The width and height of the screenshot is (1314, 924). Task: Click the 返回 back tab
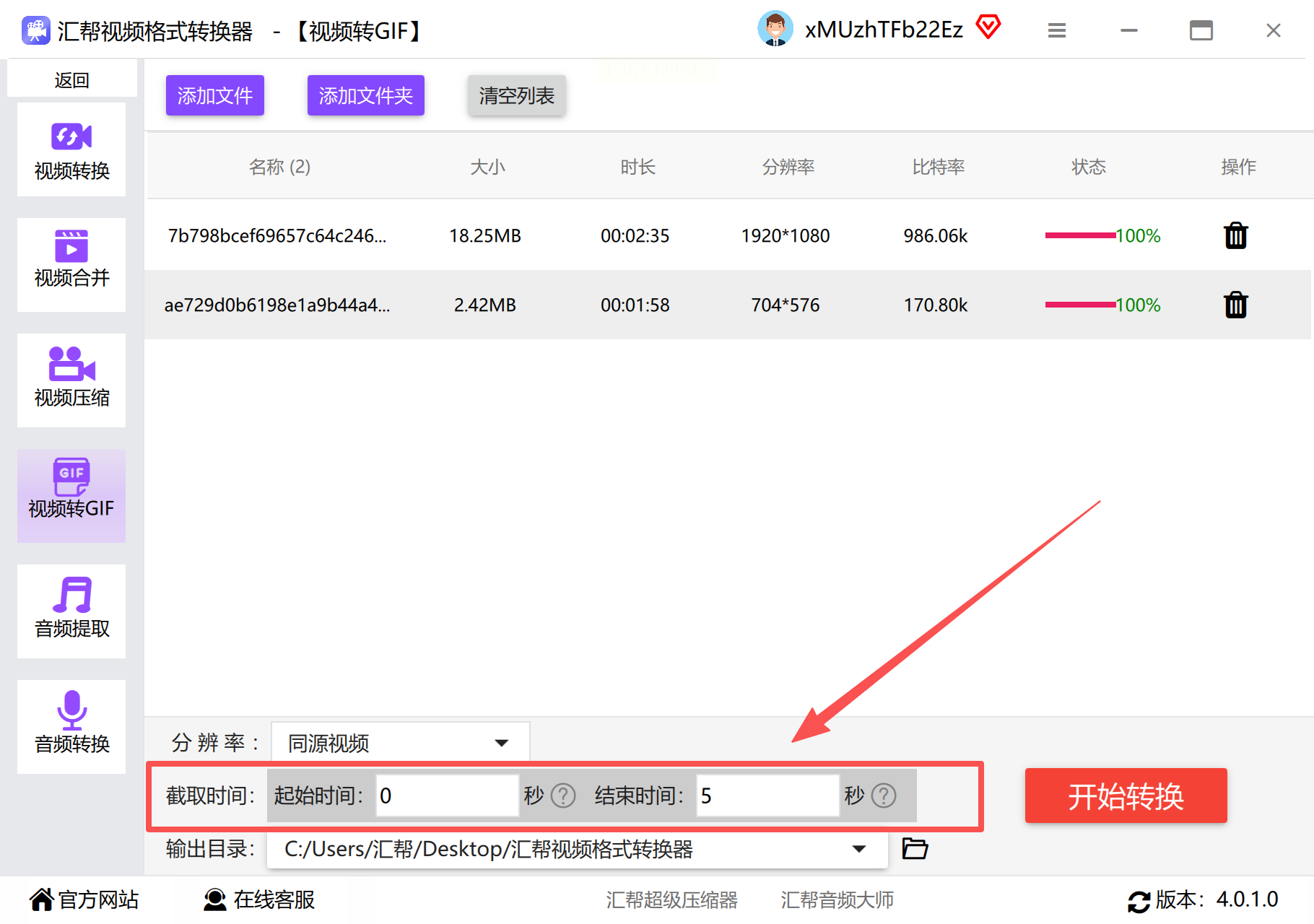pyautogui.click(x=72, y=80)
